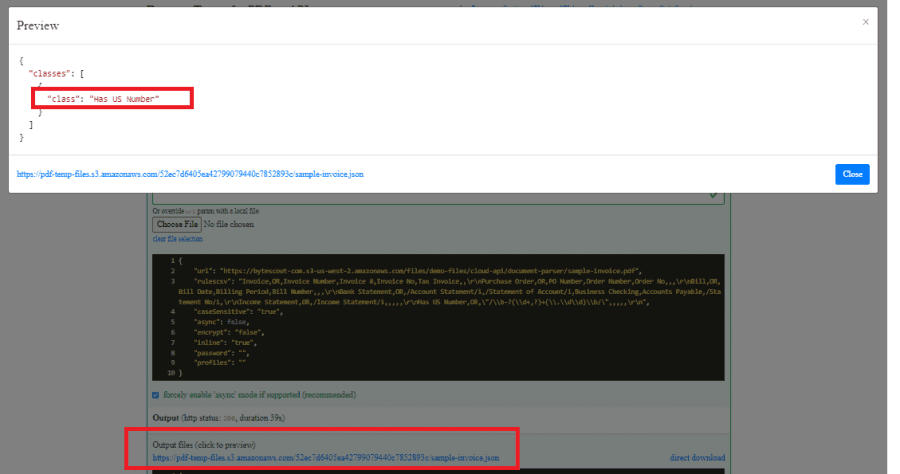Click the "url" line in the code editor
Viewport: 900px width, 474px height.
(x=400, y=271)
